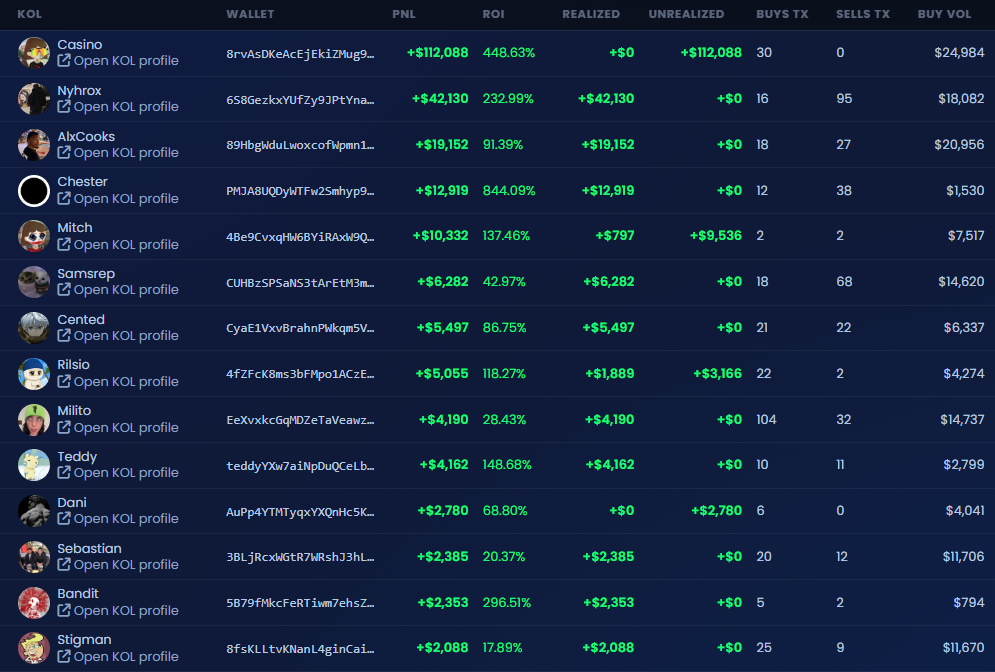Select wallet address CUHBzSPSaNS3tArEtM3m...
This screenshot has width=995, height=672.
point(300,282)
